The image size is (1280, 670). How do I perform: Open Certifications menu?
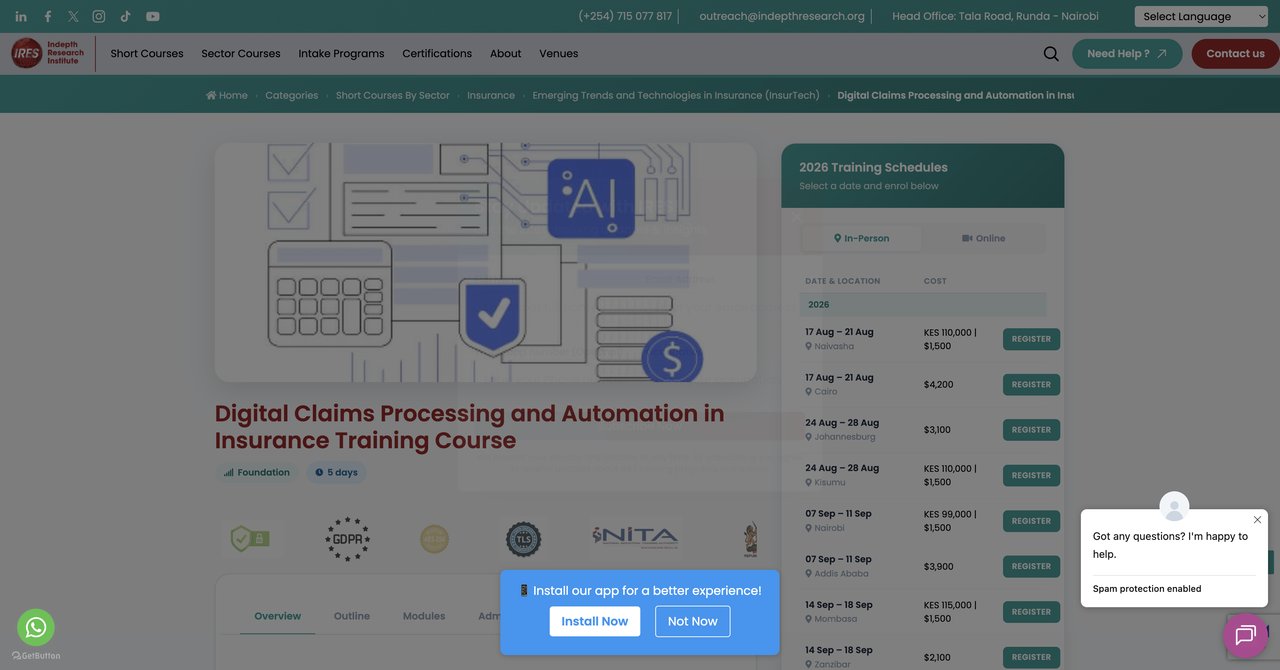437,54
